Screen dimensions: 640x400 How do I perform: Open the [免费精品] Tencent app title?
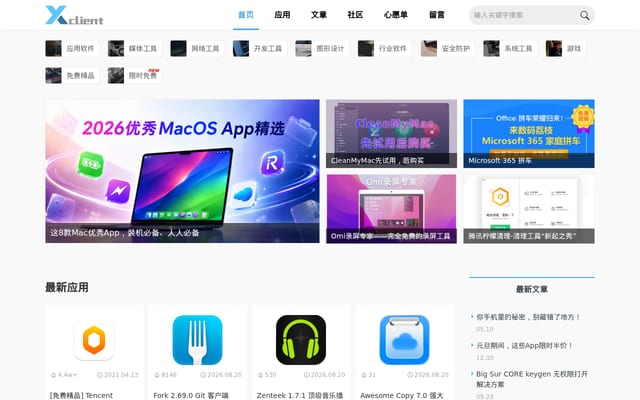pos(81,396)
